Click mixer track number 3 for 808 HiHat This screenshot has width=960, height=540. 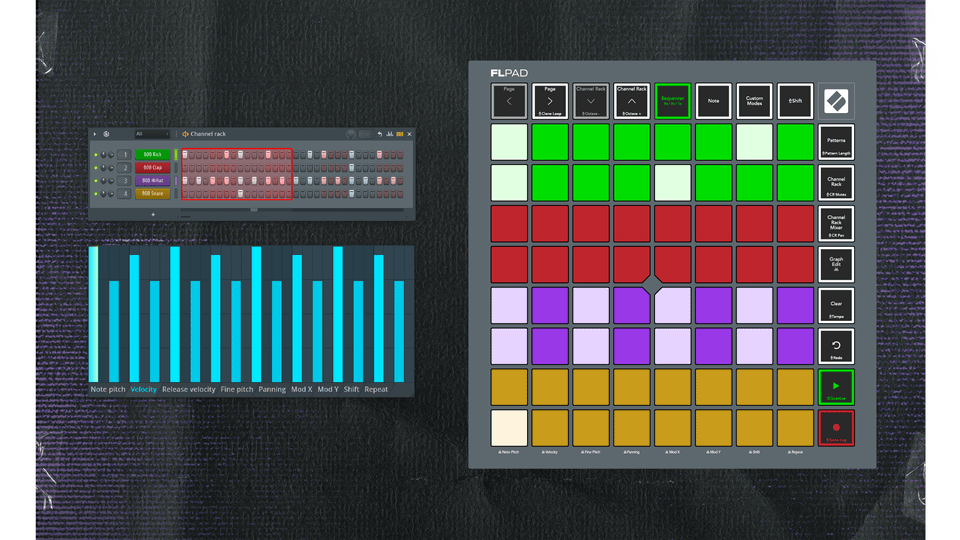click(125, 181)
